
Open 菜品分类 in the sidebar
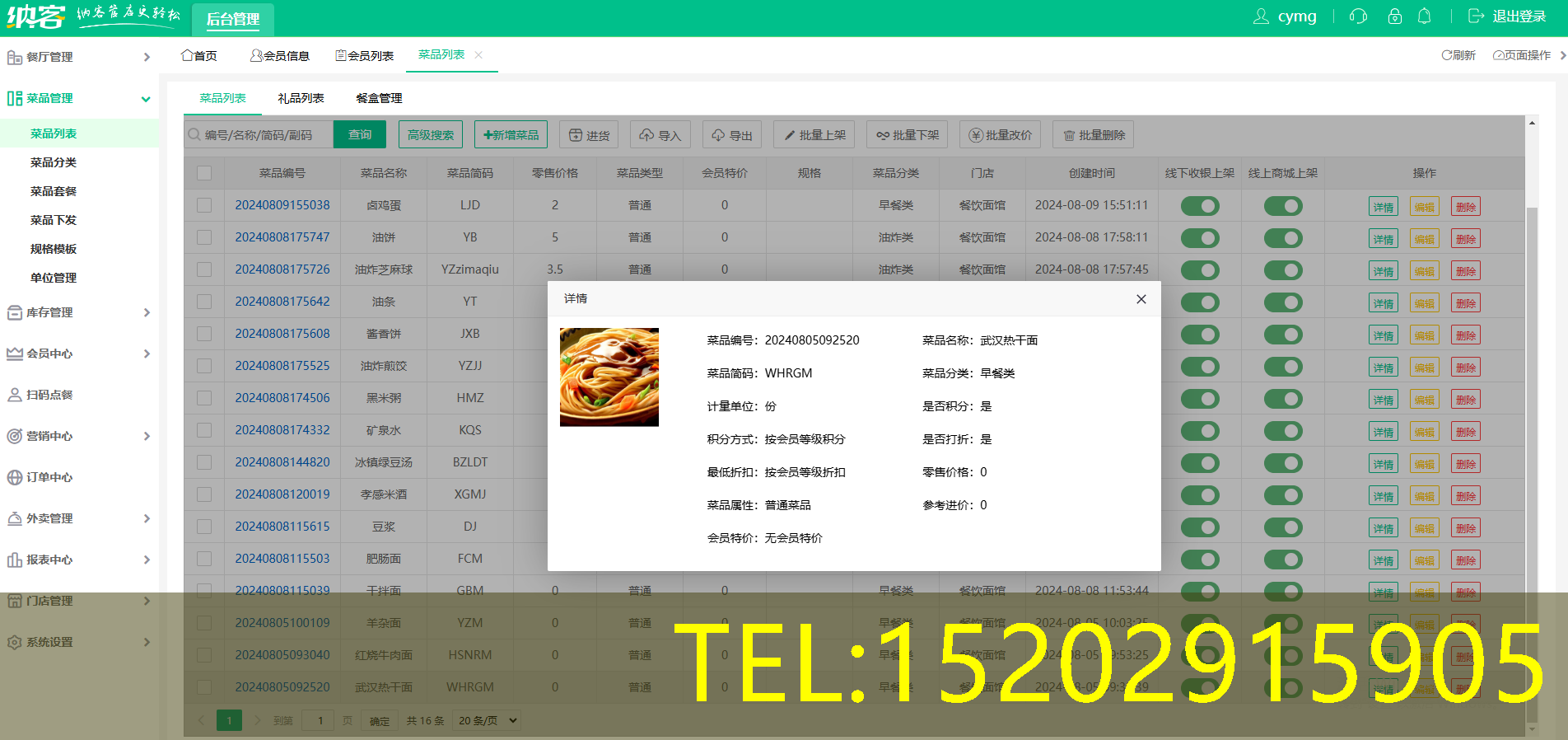[54, 162]
